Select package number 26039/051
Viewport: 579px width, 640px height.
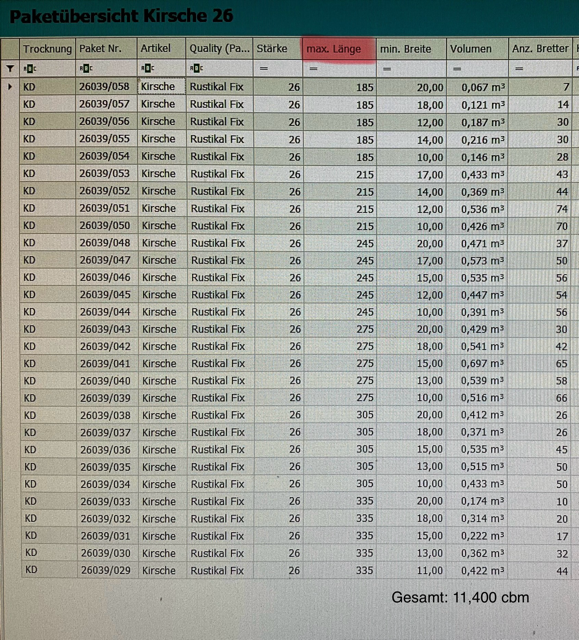104,208
